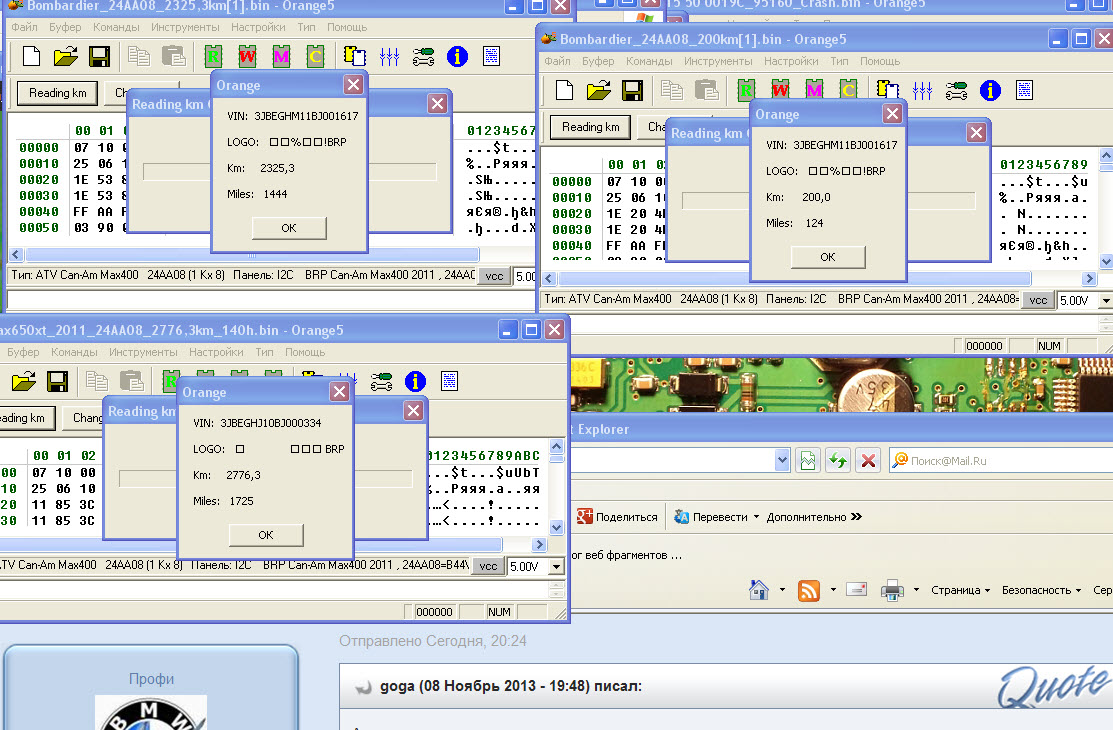Open Инструменты menu in 2325,3km window

point(185,27)
